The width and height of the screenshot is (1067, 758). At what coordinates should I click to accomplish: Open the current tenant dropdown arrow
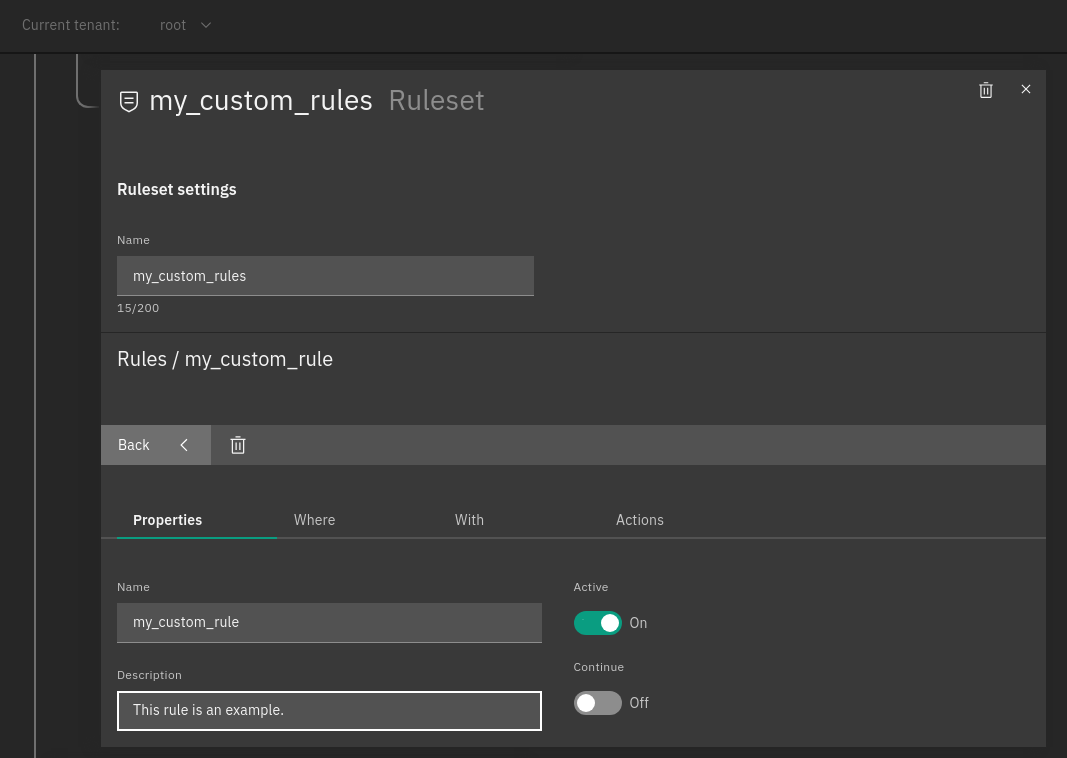click(x=206, y=25)
